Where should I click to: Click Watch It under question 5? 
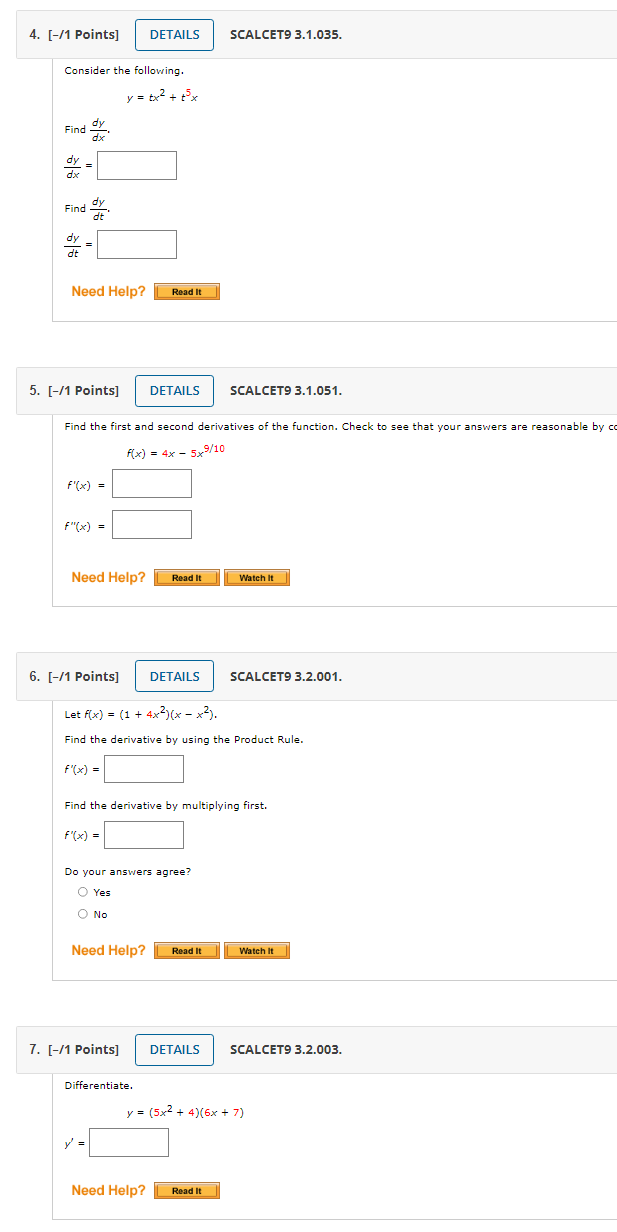tap(256, 577)
